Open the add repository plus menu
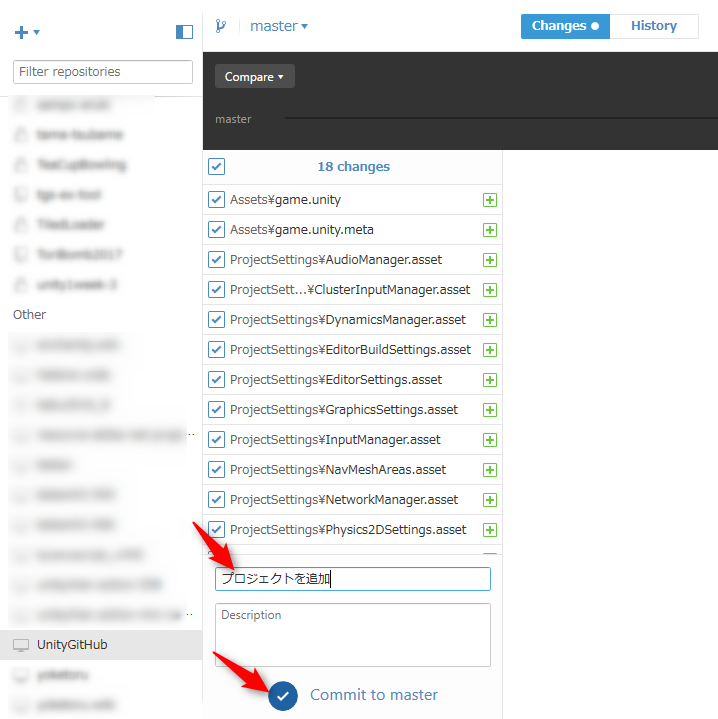 (27, 32)
